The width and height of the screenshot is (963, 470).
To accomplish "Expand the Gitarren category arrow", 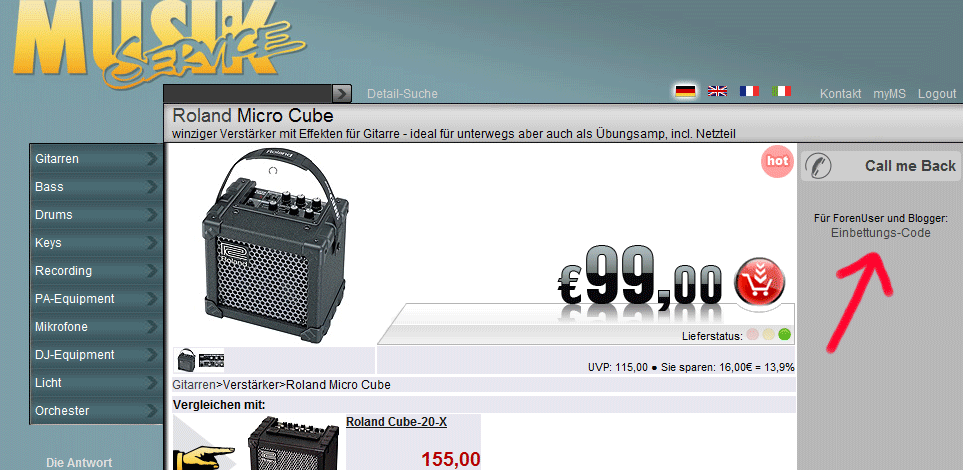I will [152, 159].
